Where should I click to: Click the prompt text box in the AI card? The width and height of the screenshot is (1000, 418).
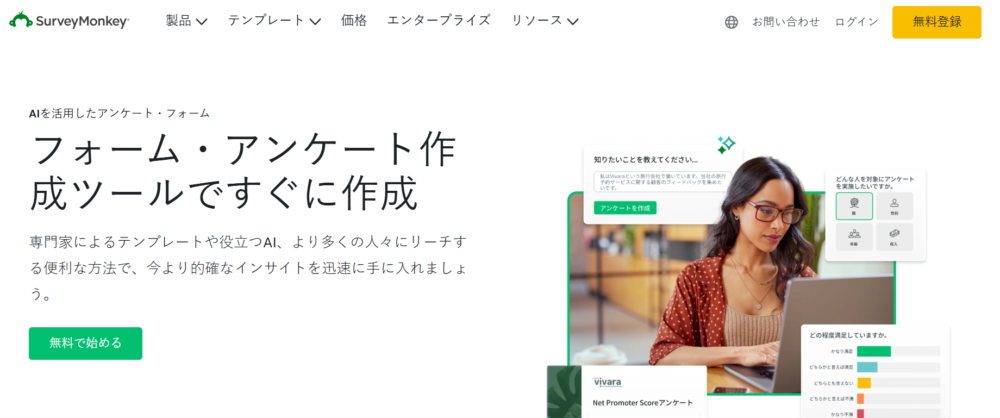[663, 181]
